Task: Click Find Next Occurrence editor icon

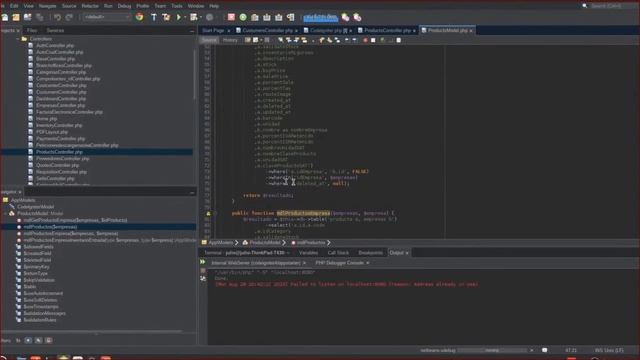Action: (296, 40)
